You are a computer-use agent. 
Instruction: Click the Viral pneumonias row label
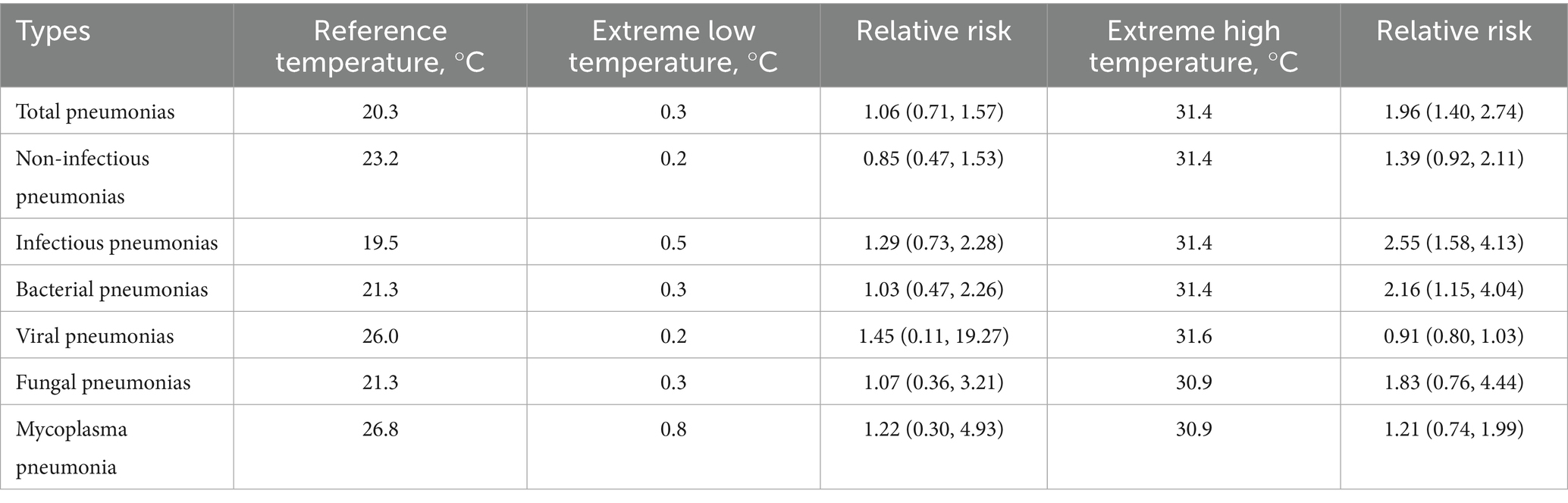coord(95,336)
